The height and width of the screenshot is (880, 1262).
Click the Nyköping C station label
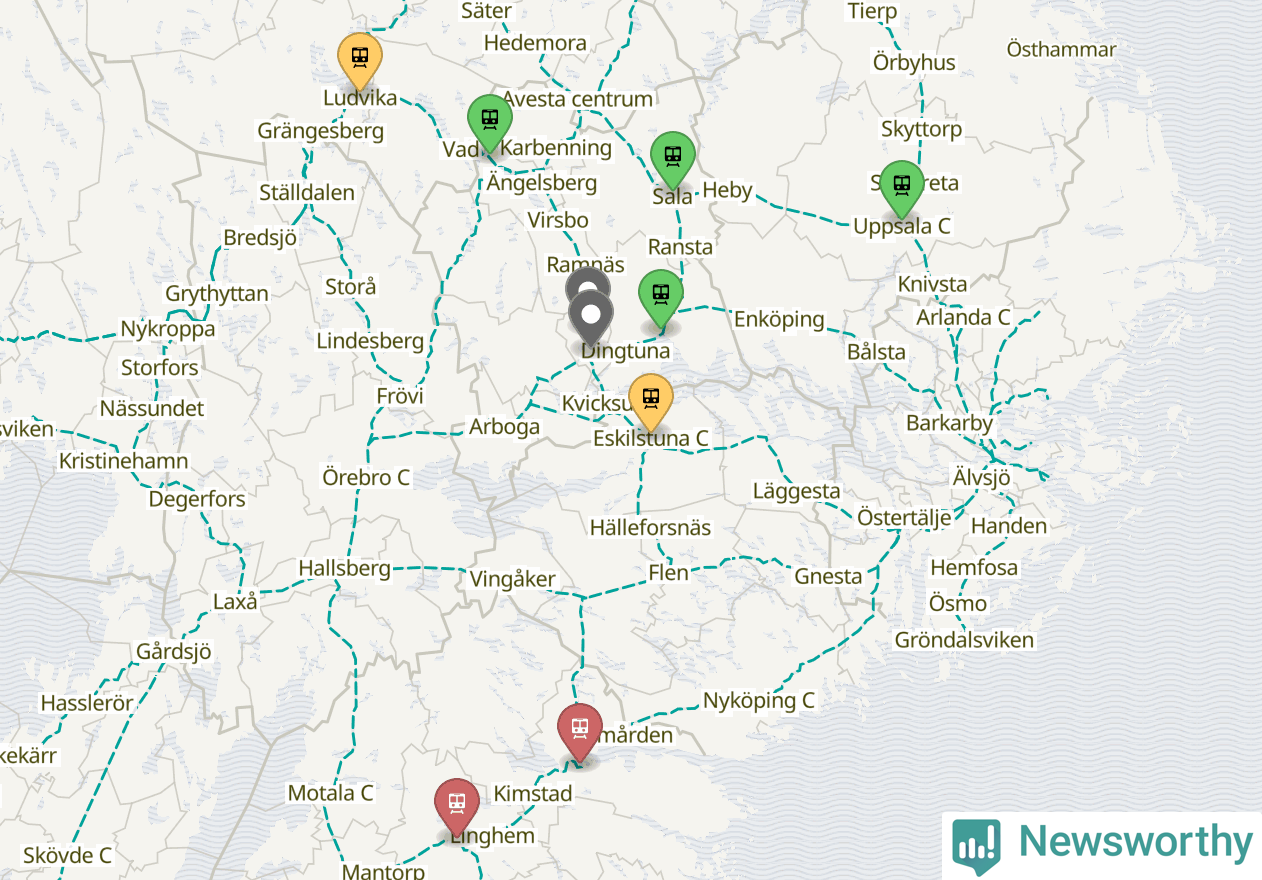click(x=759, y=700)
